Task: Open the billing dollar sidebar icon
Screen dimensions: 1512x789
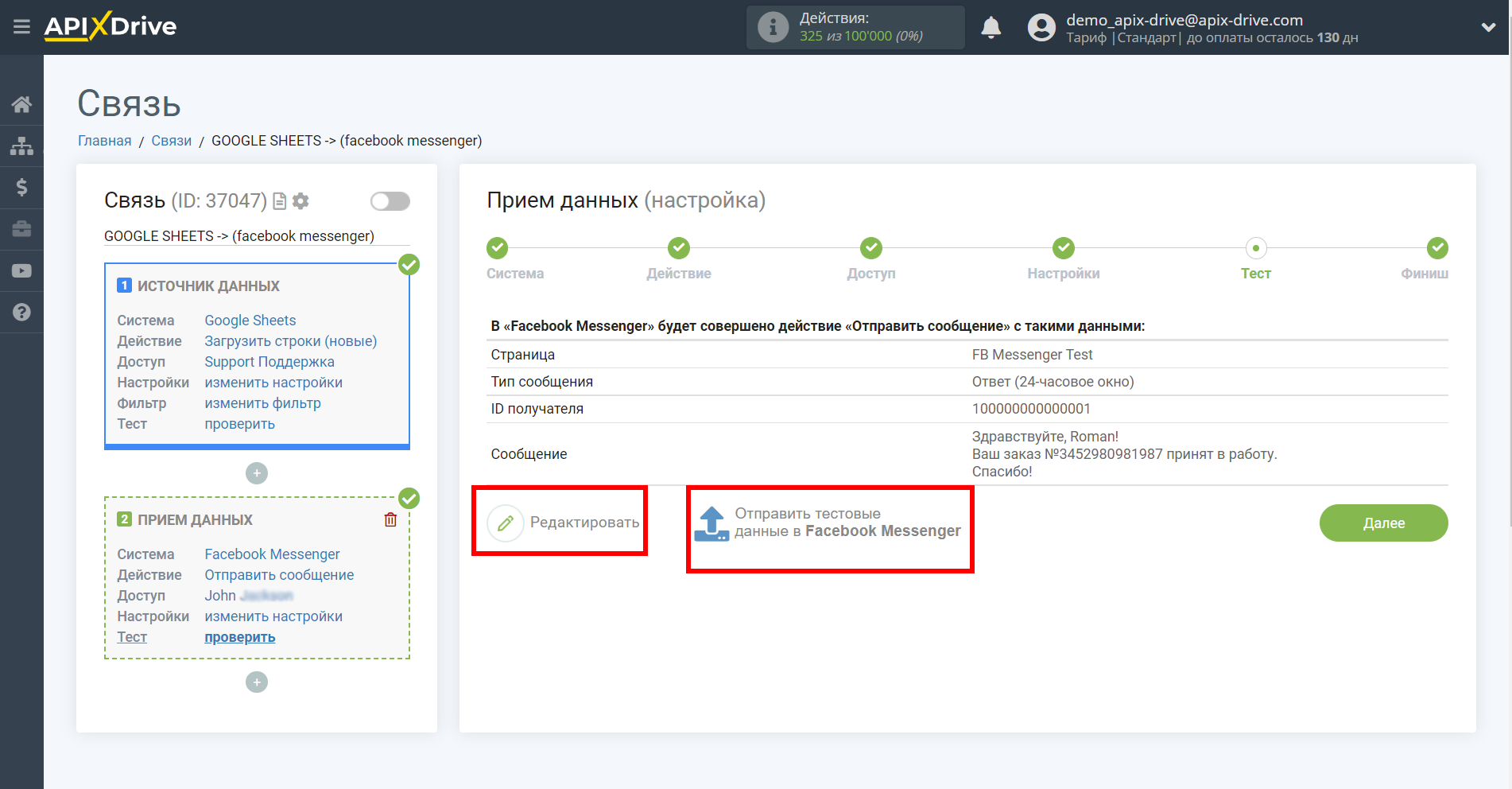Action: click(x=21, y=187)
